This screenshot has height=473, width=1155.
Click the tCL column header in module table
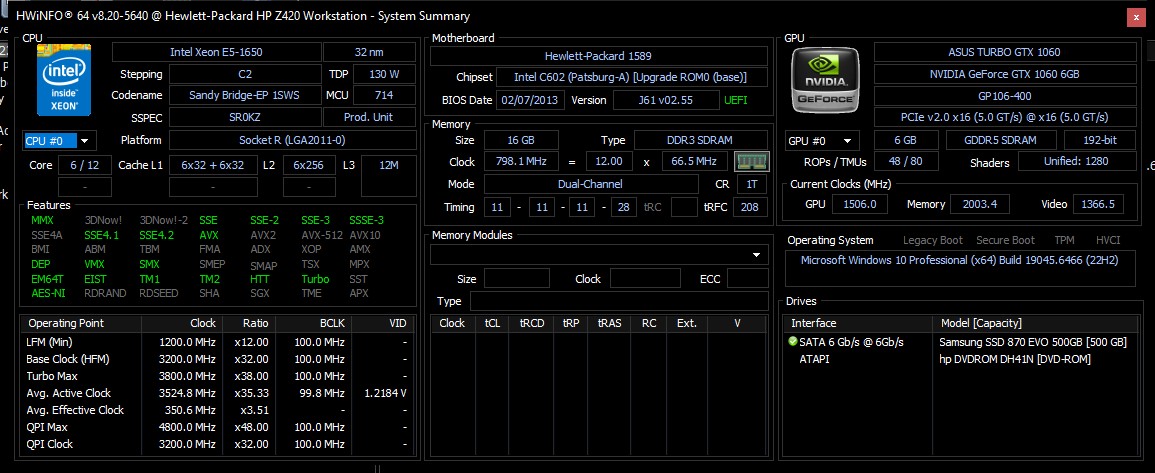pyautogui.click(x=492, y=323)
